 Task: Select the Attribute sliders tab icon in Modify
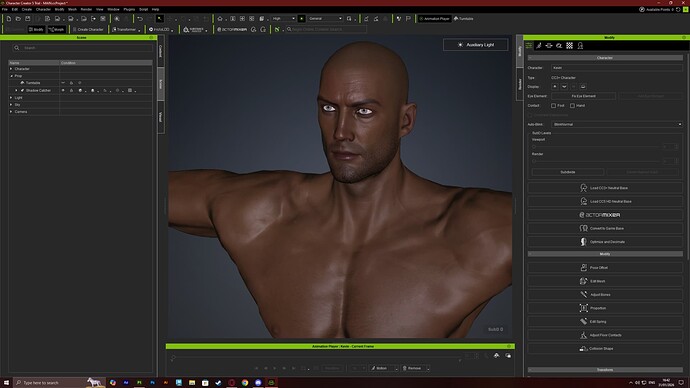pyautogui.click(x=529, y=46)
